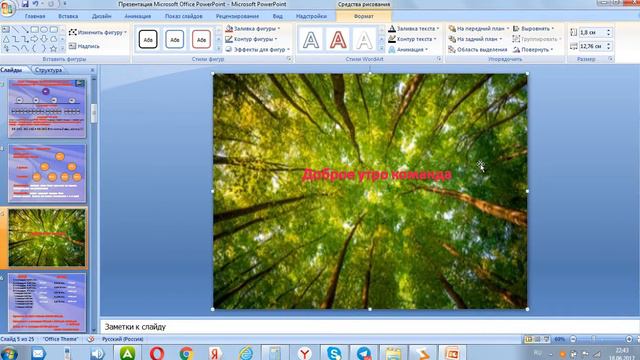Select the Формат contextual tab
640x360 pixels.
click(363, 16)
